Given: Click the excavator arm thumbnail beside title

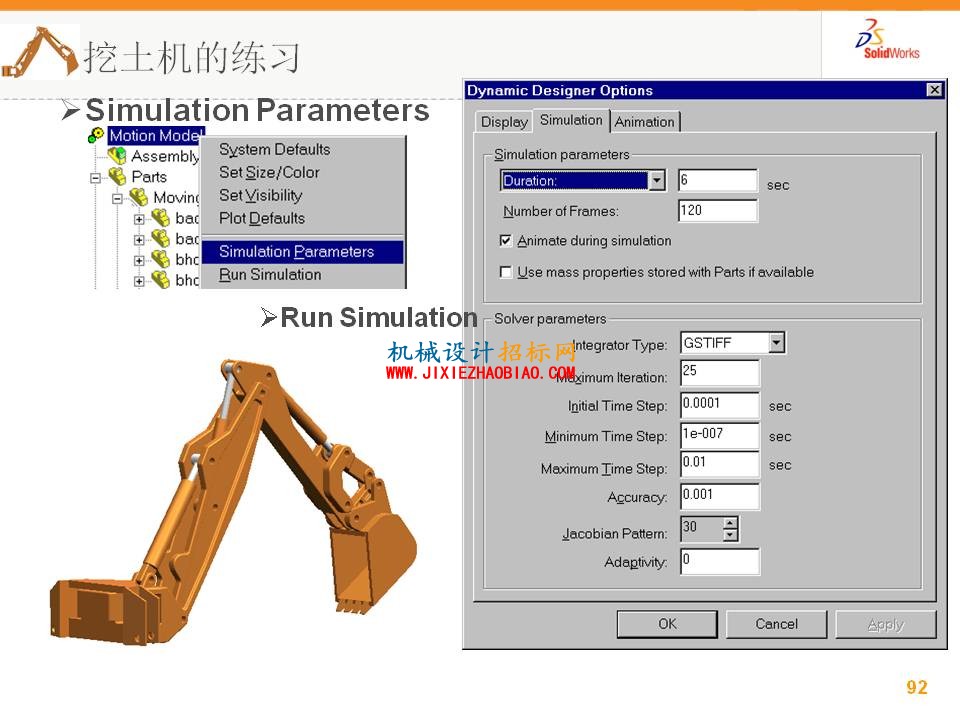Looking at the screenshot, I should click(x=40, y=52).
